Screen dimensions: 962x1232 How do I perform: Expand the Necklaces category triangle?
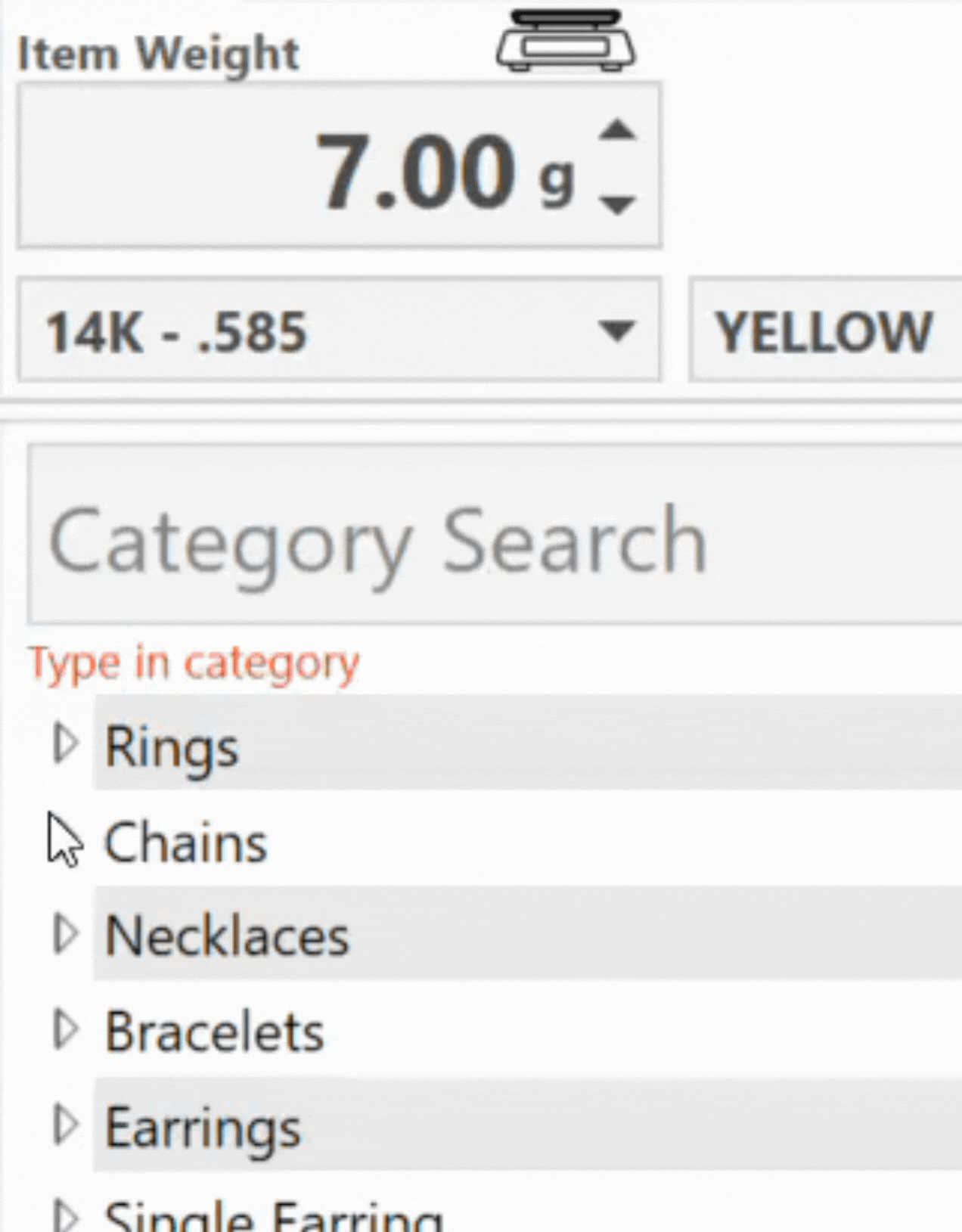coord(67,934)
